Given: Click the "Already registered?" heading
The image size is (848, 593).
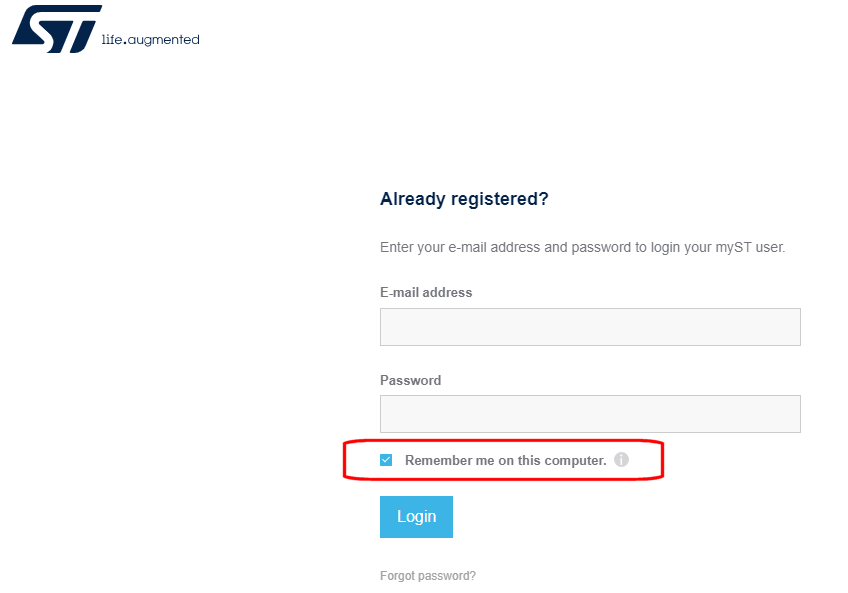Looking at the screenshot, I should pyautogui.click(x=464, y=199).
